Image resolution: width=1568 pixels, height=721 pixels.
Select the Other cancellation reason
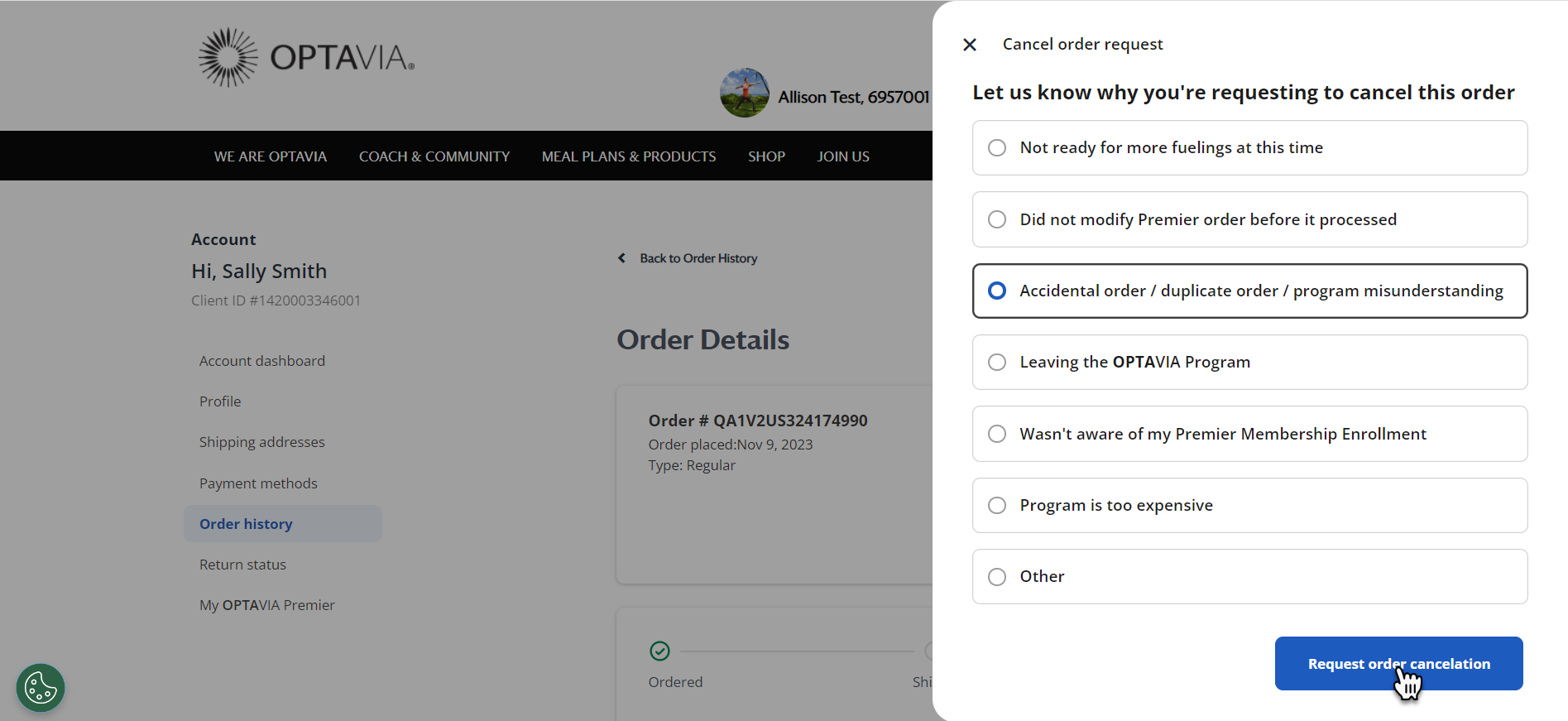click(996, 576)
